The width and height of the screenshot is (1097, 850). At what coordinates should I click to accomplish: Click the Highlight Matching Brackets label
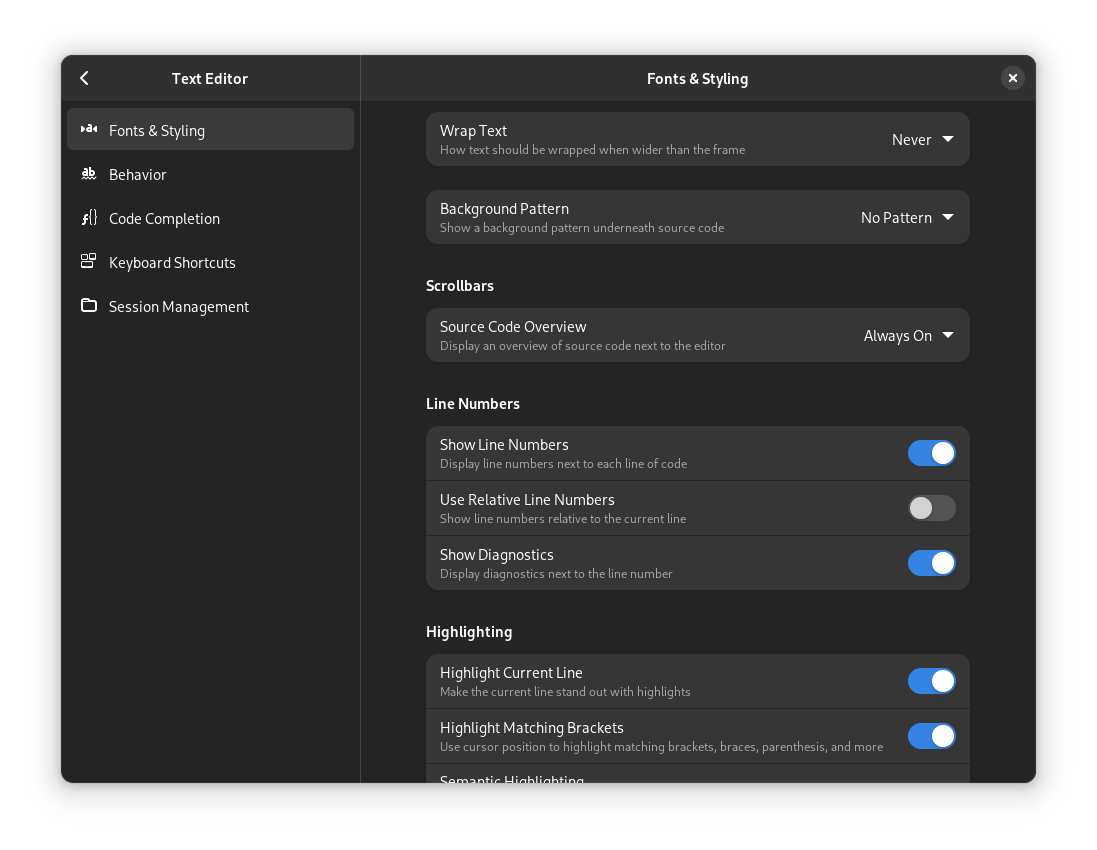(531, 728)
